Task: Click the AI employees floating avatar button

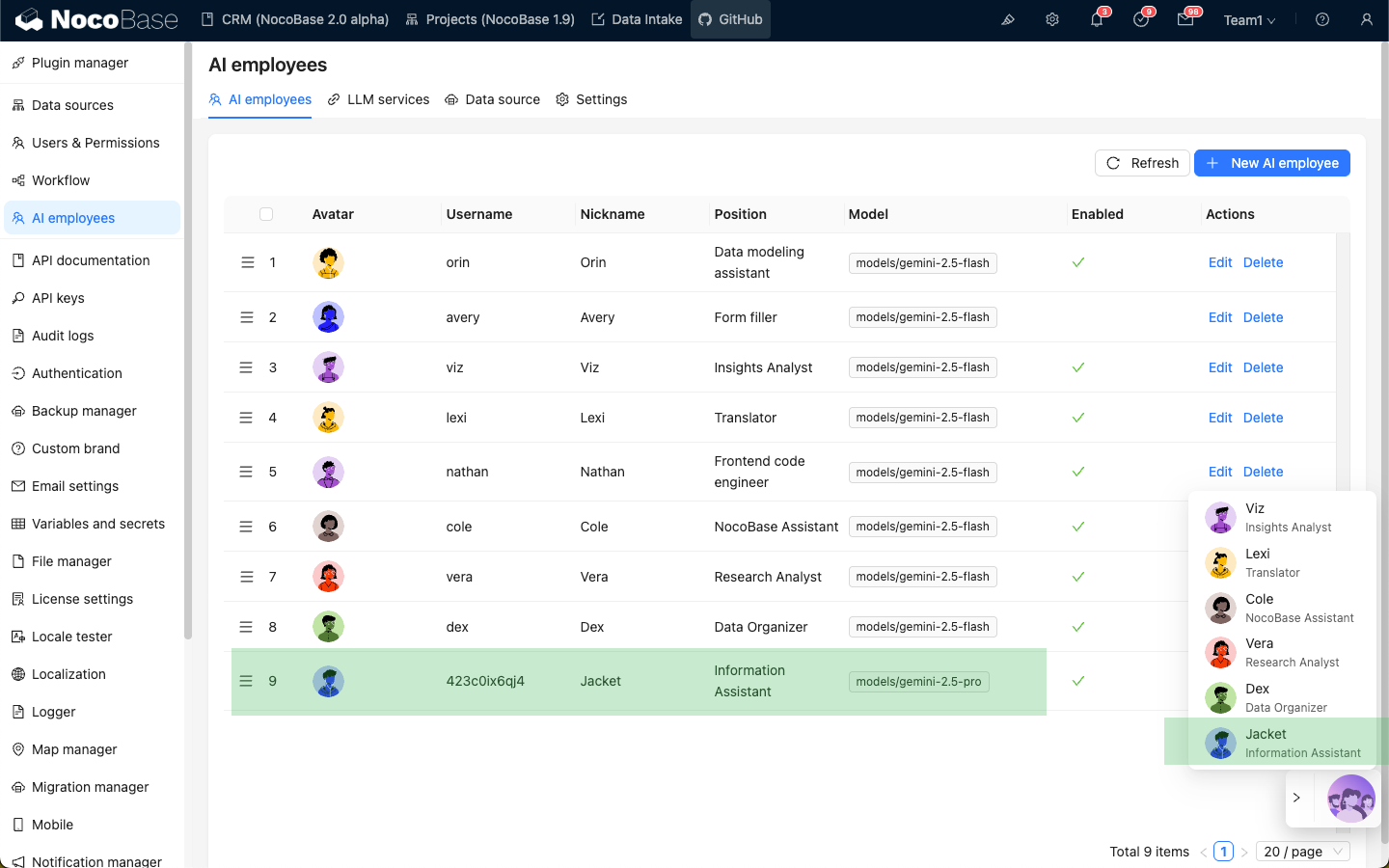Action: point(1350,799)
